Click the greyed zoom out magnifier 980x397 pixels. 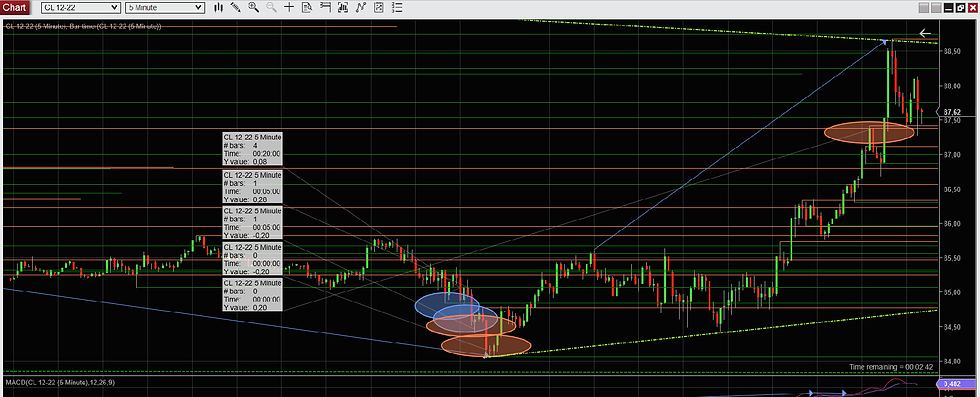[271, 8]
